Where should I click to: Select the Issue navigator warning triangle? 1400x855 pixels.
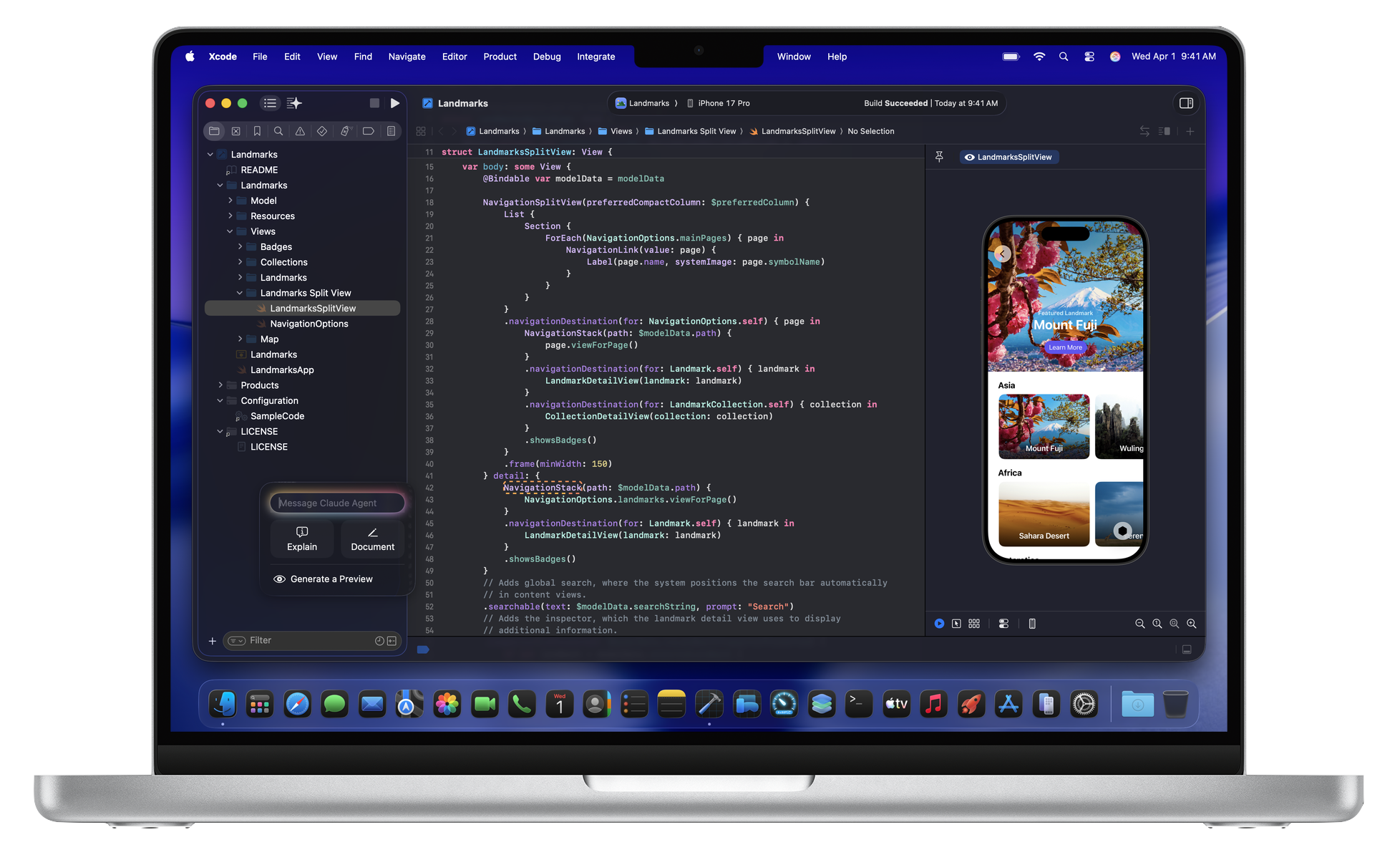(x=300, y=131)
